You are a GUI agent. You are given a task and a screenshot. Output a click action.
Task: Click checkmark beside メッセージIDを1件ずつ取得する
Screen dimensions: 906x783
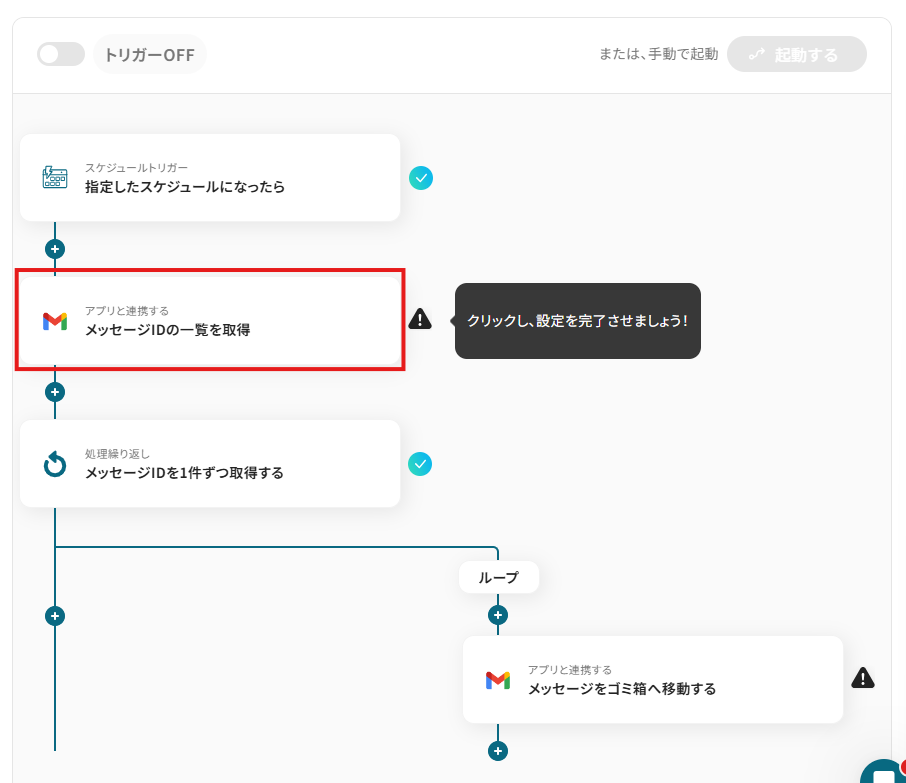coord(420,464)
